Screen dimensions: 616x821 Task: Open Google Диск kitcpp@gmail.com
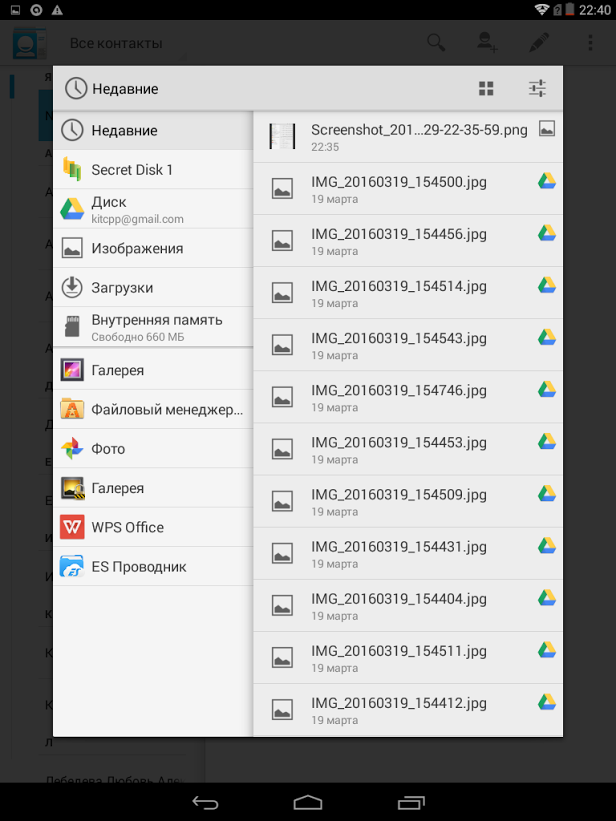tap(153, 209)
